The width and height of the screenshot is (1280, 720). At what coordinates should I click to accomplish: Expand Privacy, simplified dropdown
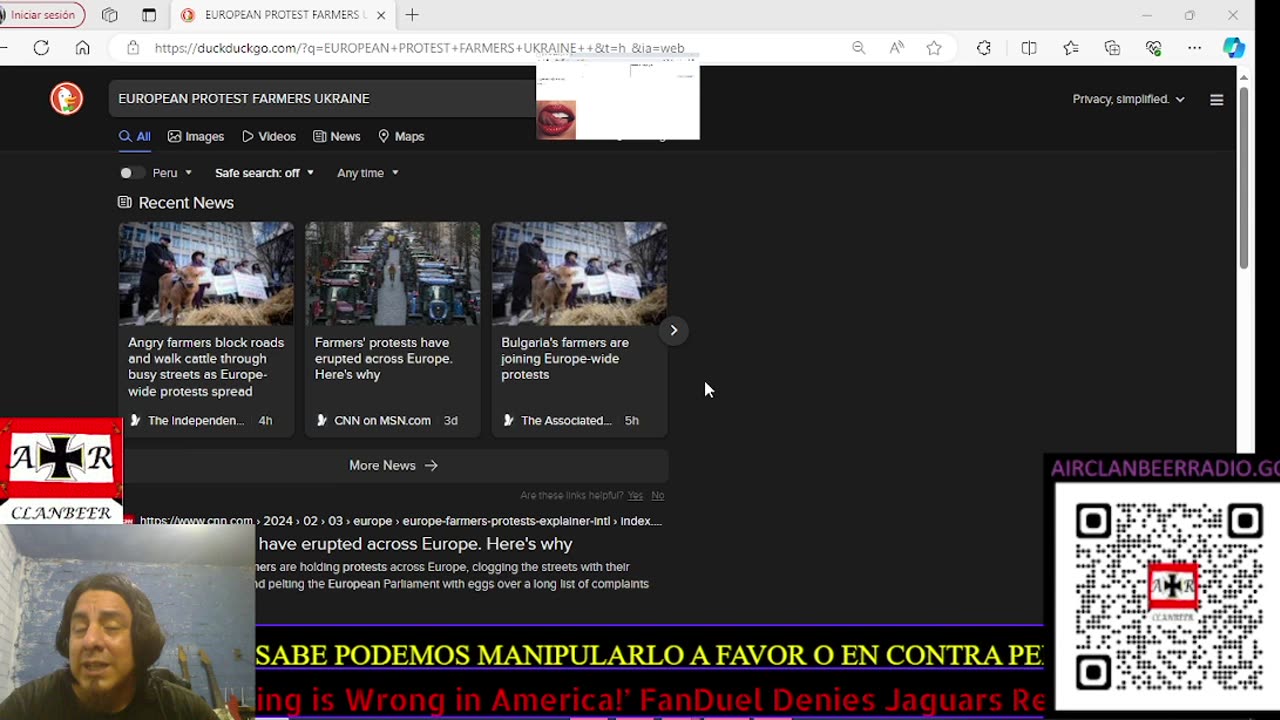pos(1128,99)
